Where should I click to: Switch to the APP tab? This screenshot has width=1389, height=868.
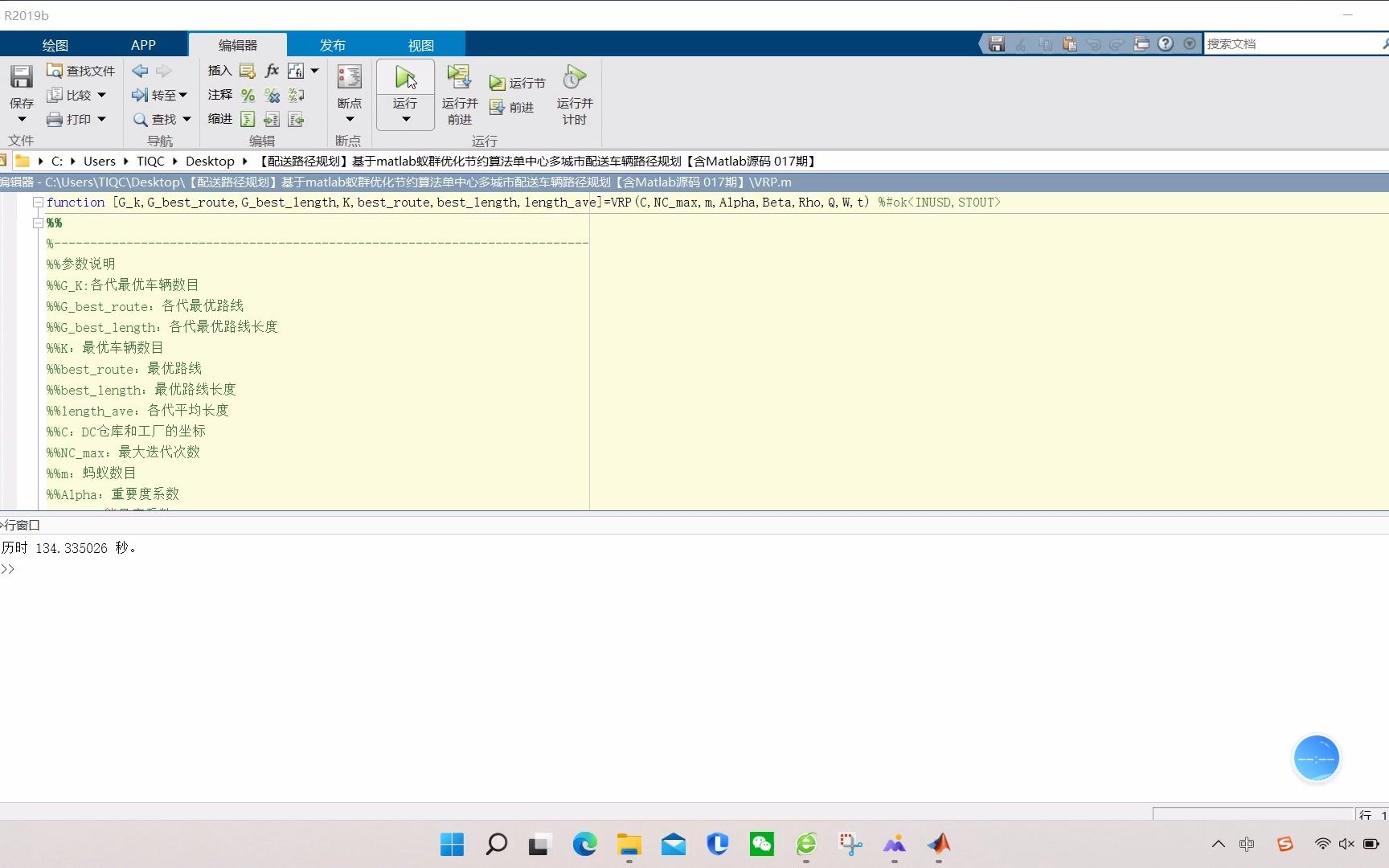tap(143, 45)
